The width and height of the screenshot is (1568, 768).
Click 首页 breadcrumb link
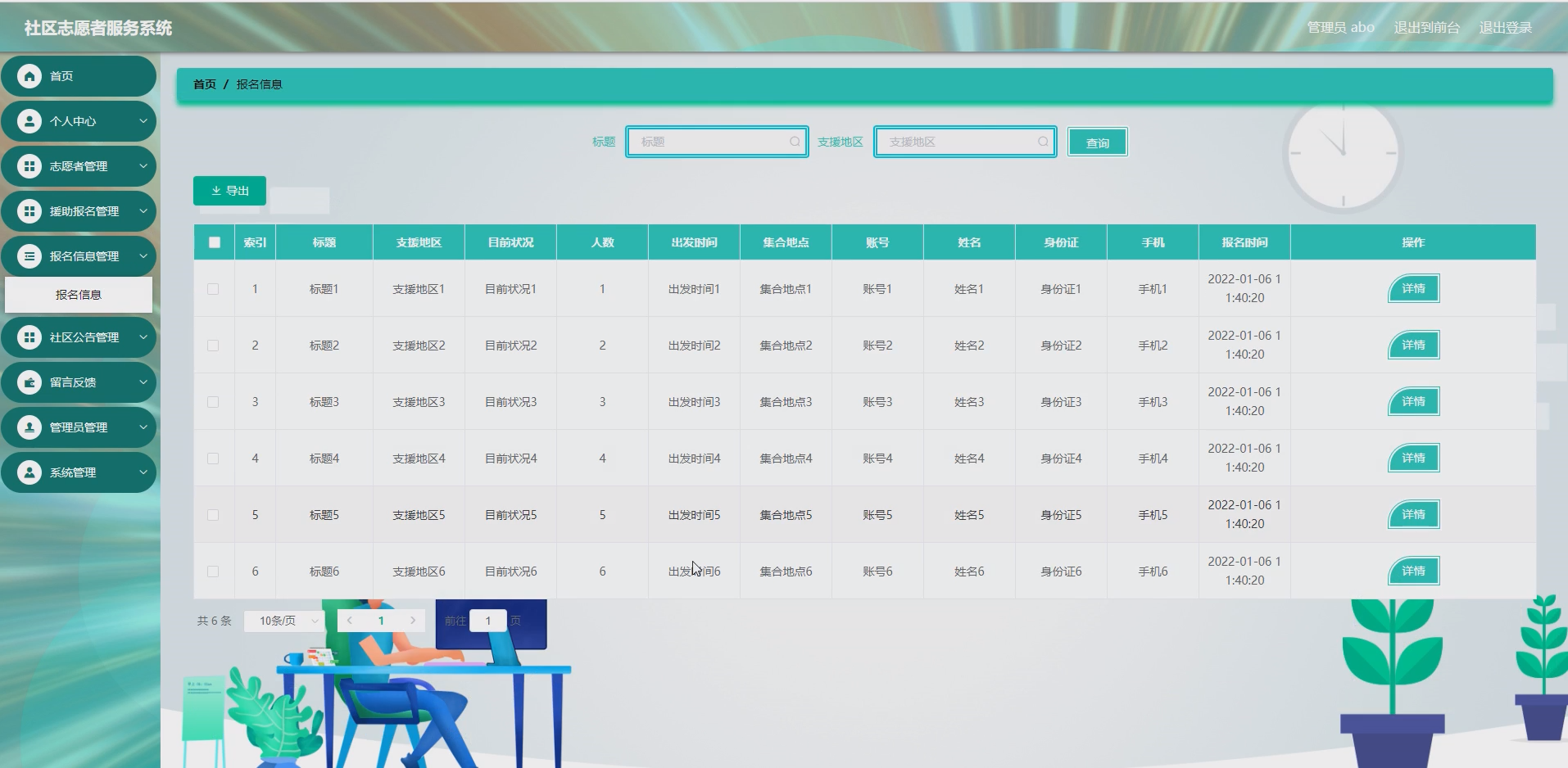click(205, 84)
